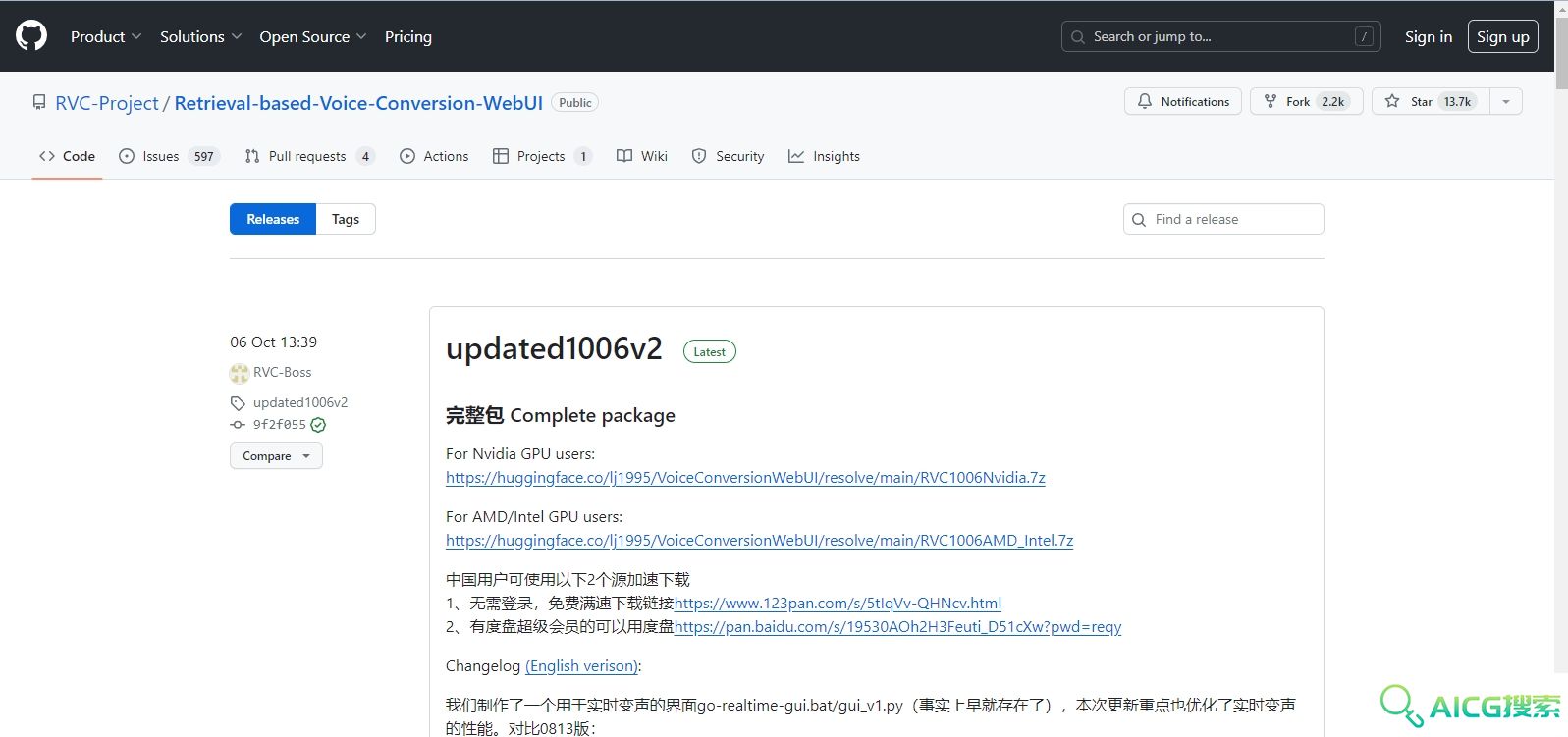Viewport: 1568px width, 737px height.
Task: Click the Projects table icon
Action: (501, 156)
